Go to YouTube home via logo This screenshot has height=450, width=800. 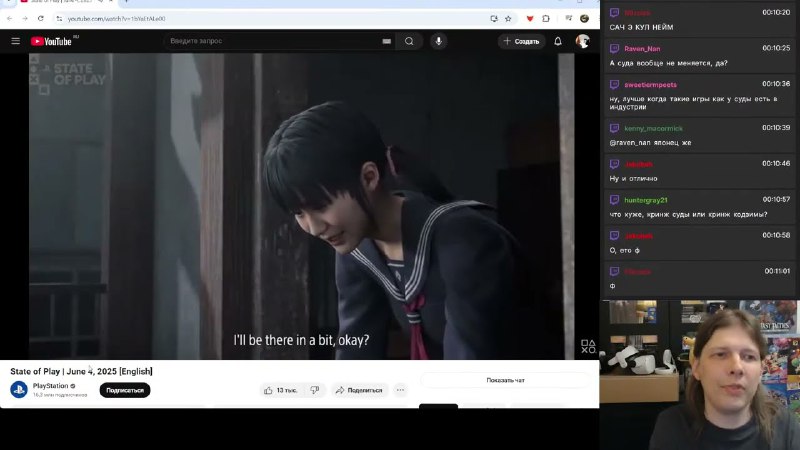(x=51, y=41)
